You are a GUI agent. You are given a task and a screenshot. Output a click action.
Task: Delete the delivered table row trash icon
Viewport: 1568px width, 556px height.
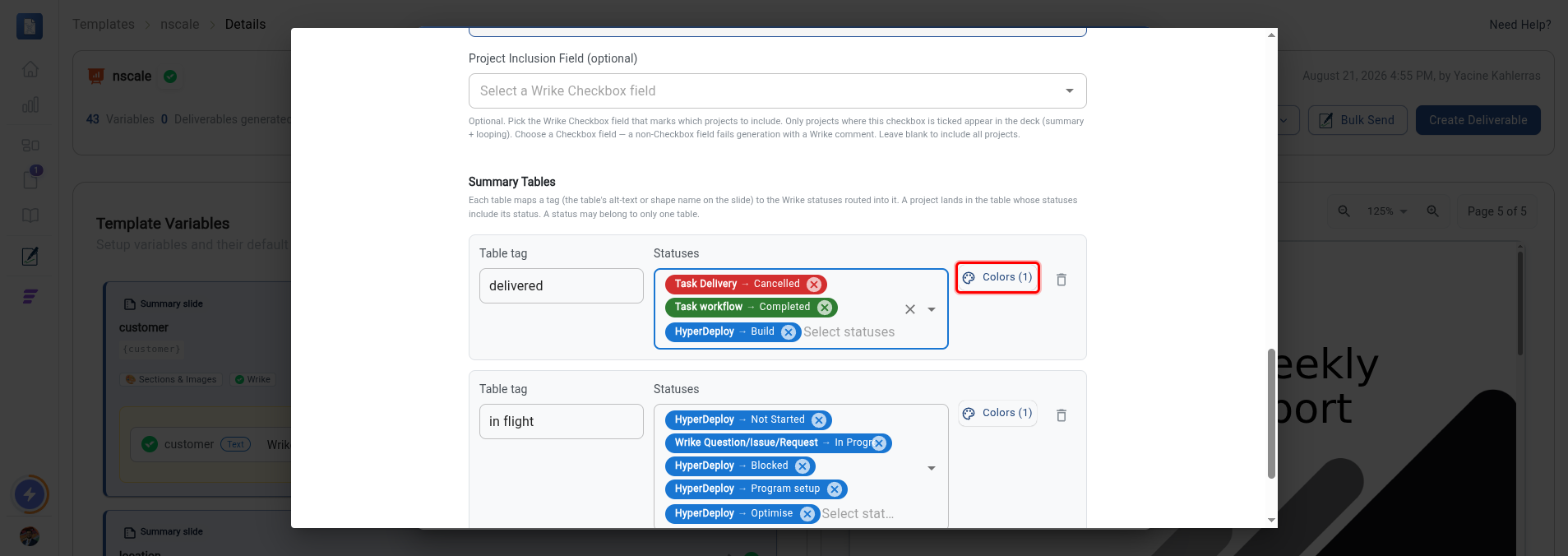point(1062,280)
